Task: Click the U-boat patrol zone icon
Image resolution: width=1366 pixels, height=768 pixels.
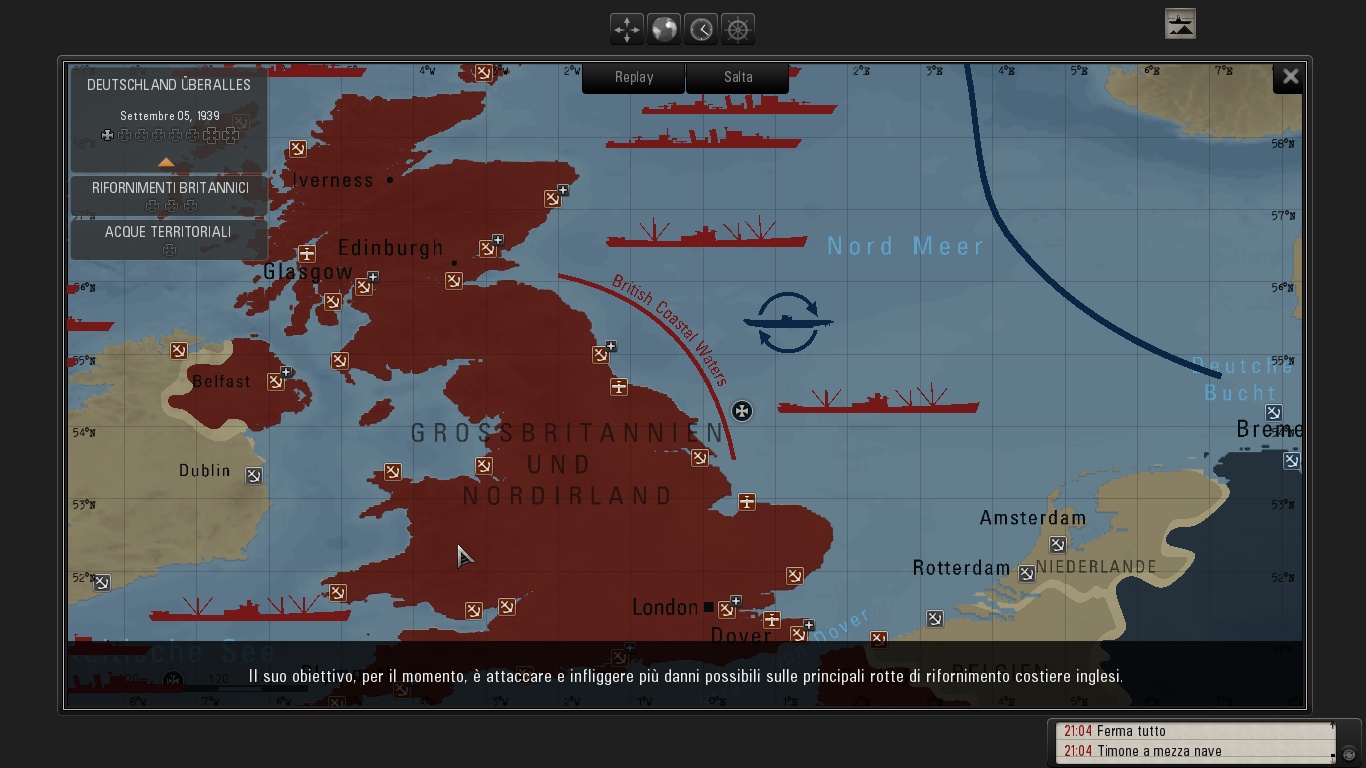Action: tap(788, 322)
